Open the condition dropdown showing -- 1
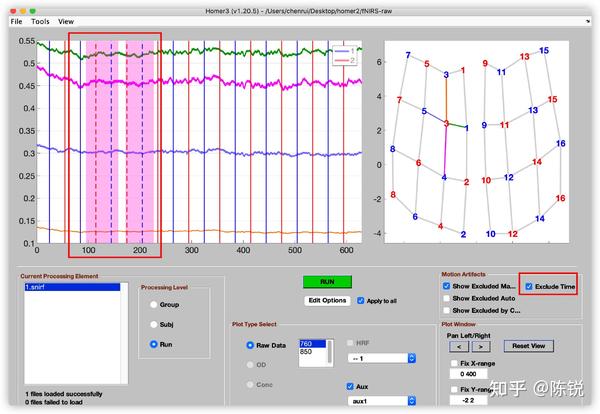The image size is (600, 414). click(x=382, y=358)
